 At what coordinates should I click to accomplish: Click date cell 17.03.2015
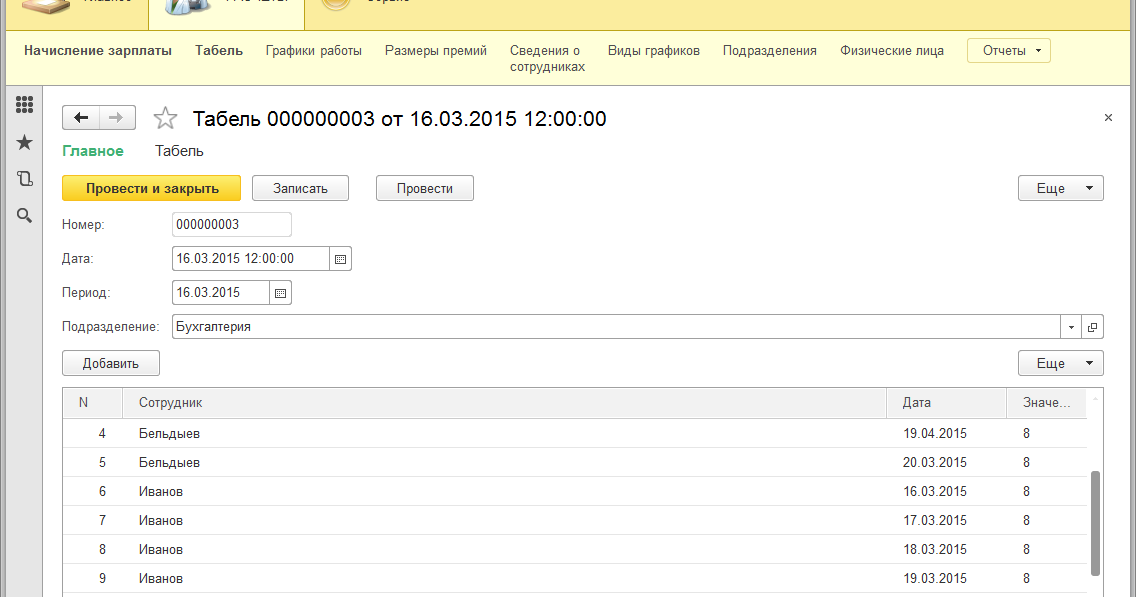click(x=935, y=520)
